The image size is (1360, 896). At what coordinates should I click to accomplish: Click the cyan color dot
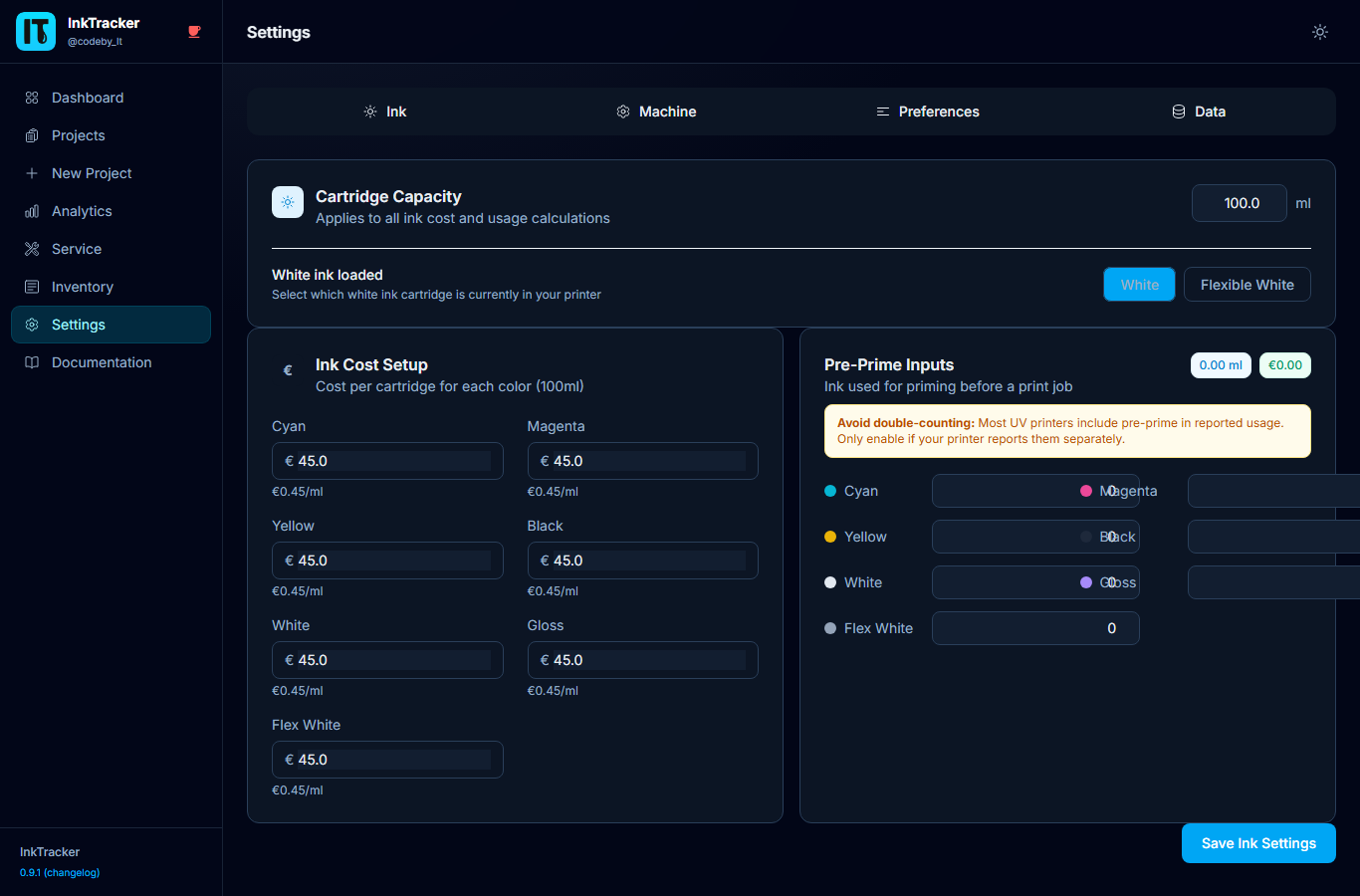pyautogui.click(x=830, y=491)
